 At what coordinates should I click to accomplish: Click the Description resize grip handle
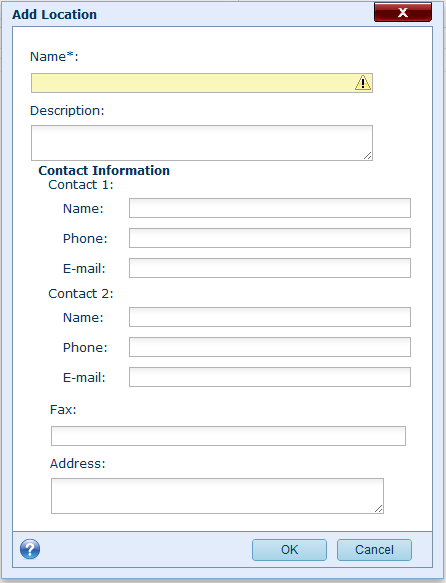coord(368,156)
